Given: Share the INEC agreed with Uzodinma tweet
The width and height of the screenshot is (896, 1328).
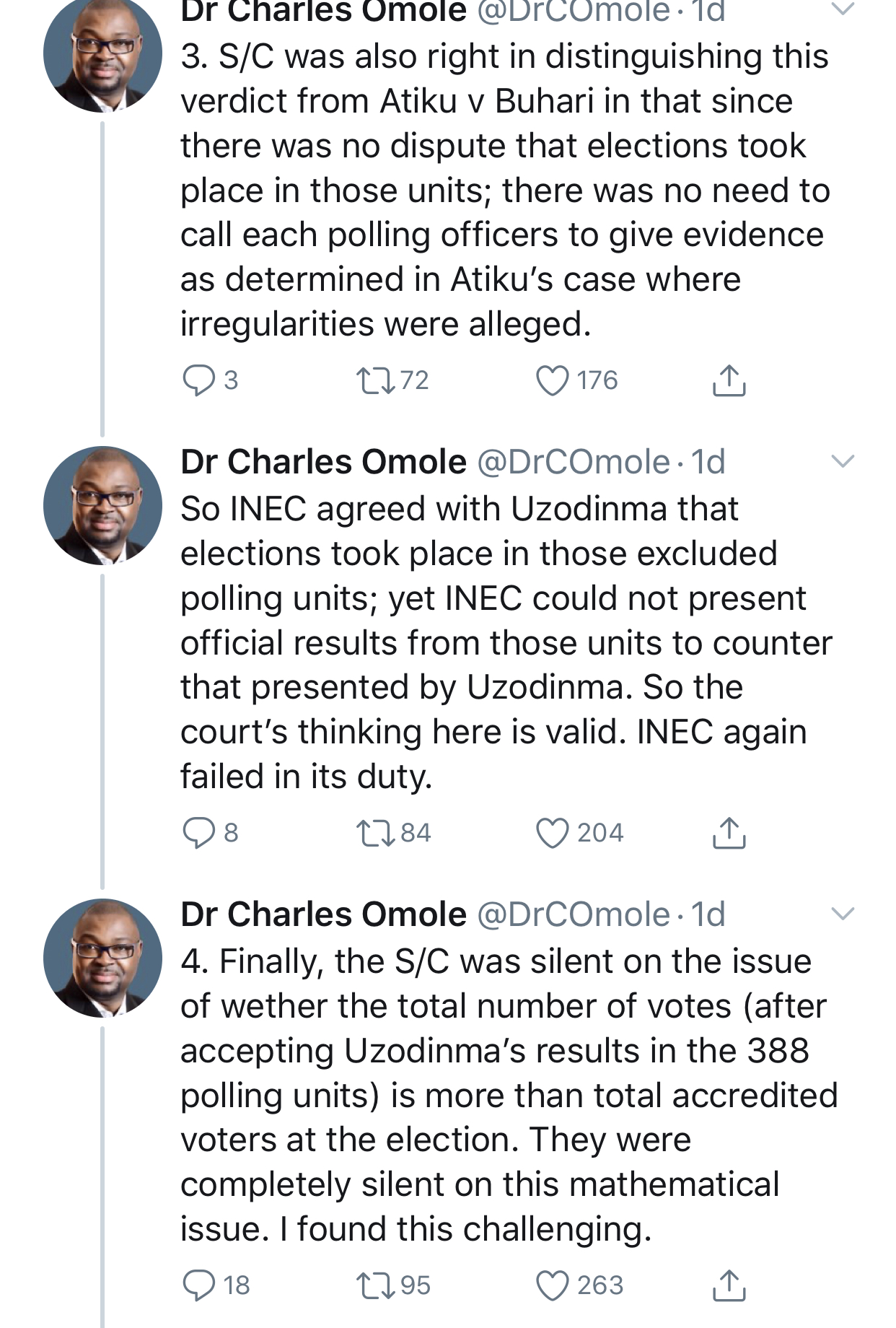Looking at the screenshot, I should click(x=729, y=833).
